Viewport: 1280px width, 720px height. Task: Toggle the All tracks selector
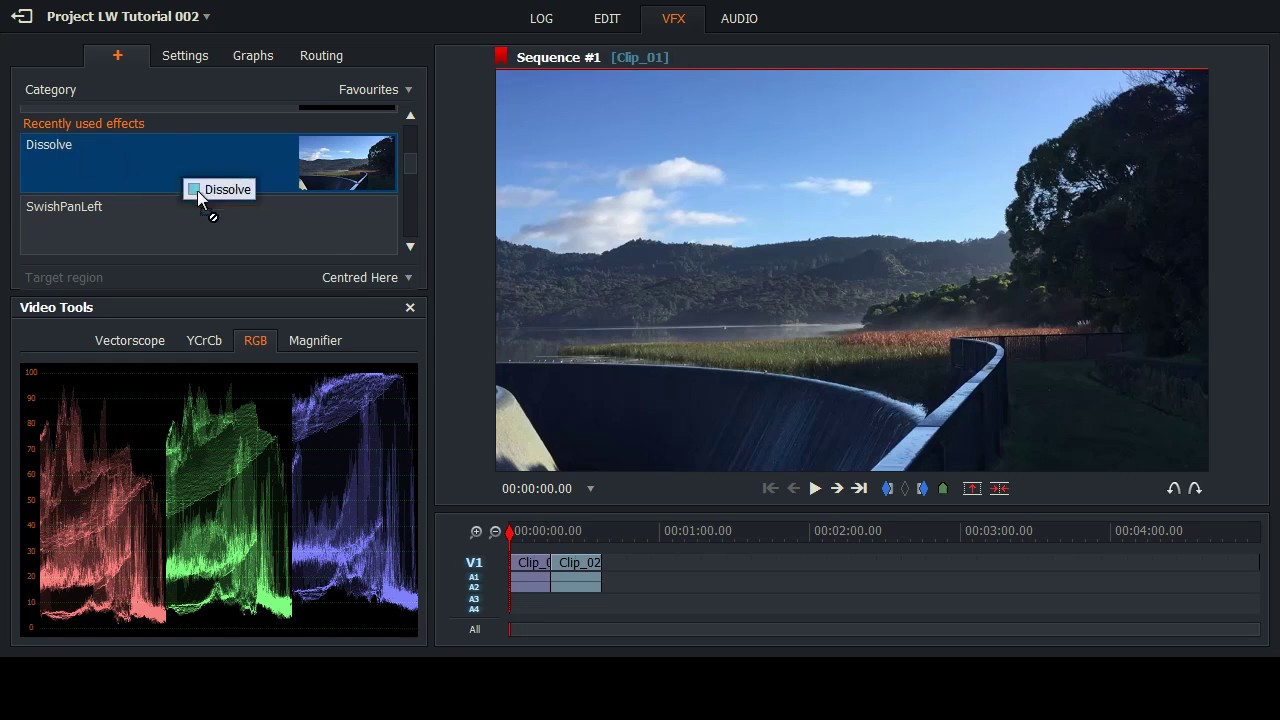tap(475, 629)
